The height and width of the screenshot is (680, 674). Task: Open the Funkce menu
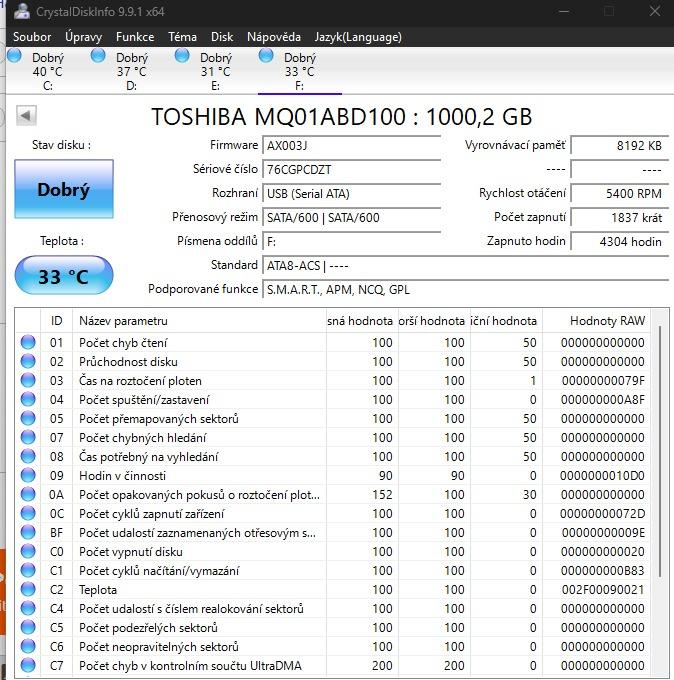(135, 37)
